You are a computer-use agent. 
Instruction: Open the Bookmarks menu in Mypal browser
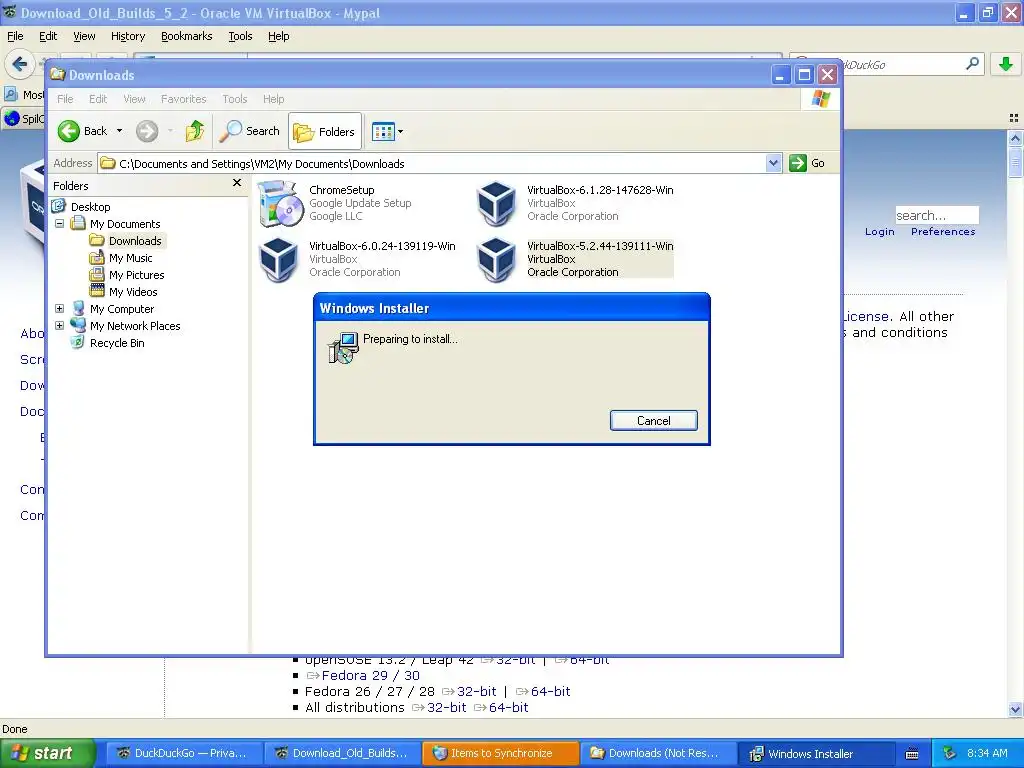187,36
